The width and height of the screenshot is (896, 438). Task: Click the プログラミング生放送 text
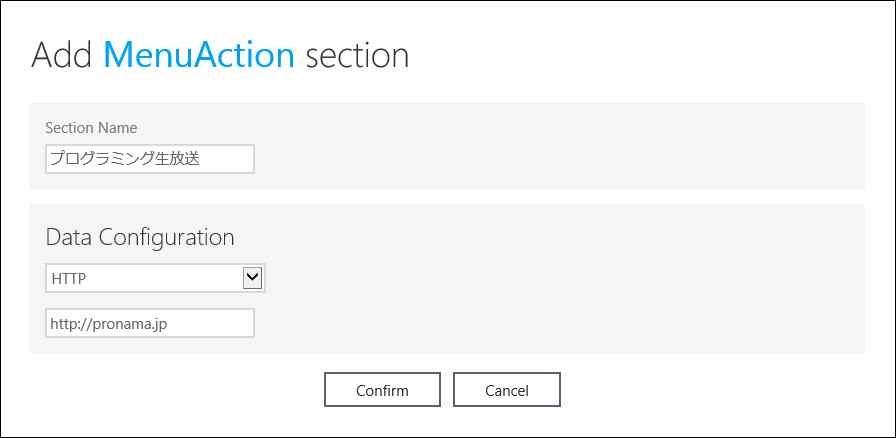[x=126, y=159]
